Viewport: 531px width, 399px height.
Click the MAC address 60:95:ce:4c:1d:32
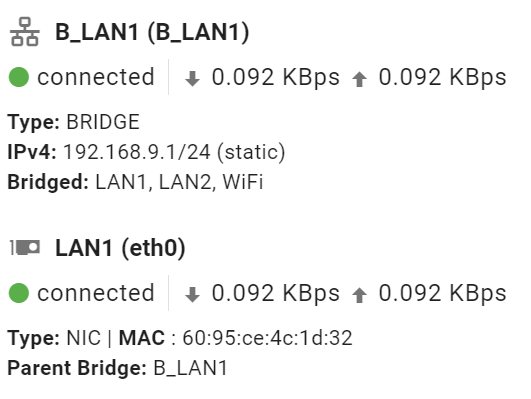[x=268, y=338]
